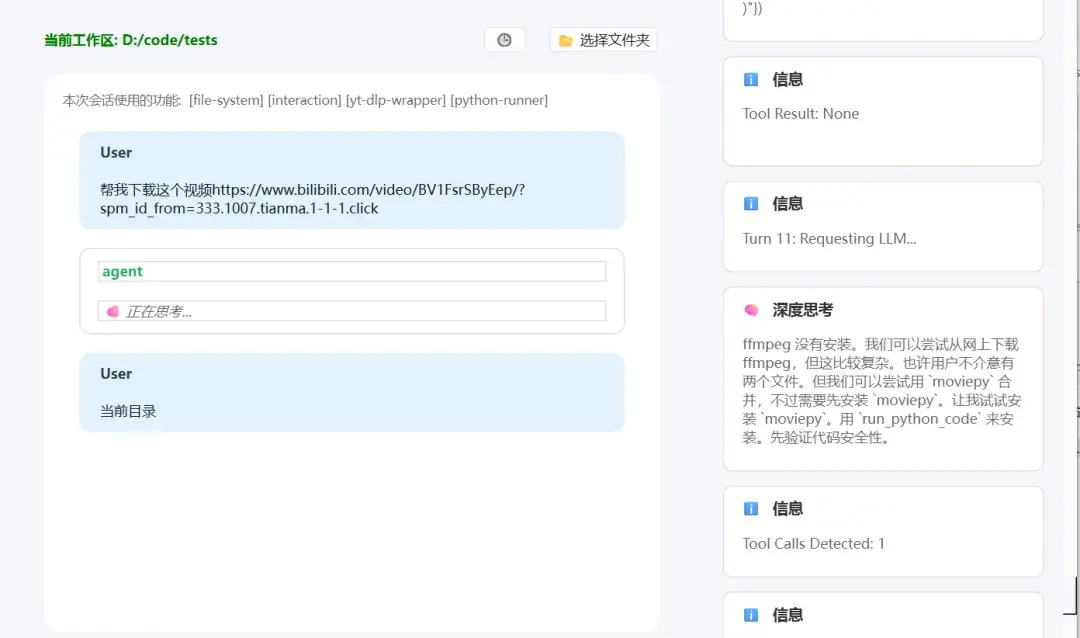
Task: Click the Tool Calls Detected: 1 text
Action: point(813,544)
